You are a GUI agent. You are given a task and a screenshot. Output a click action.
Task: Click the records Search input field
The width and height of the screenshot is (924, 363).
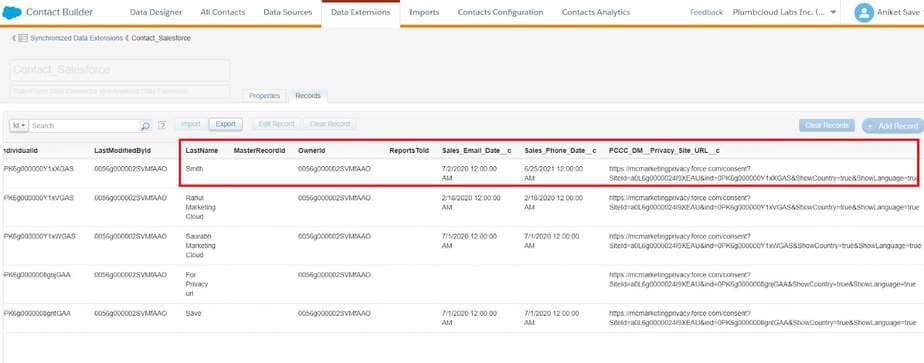84,126
